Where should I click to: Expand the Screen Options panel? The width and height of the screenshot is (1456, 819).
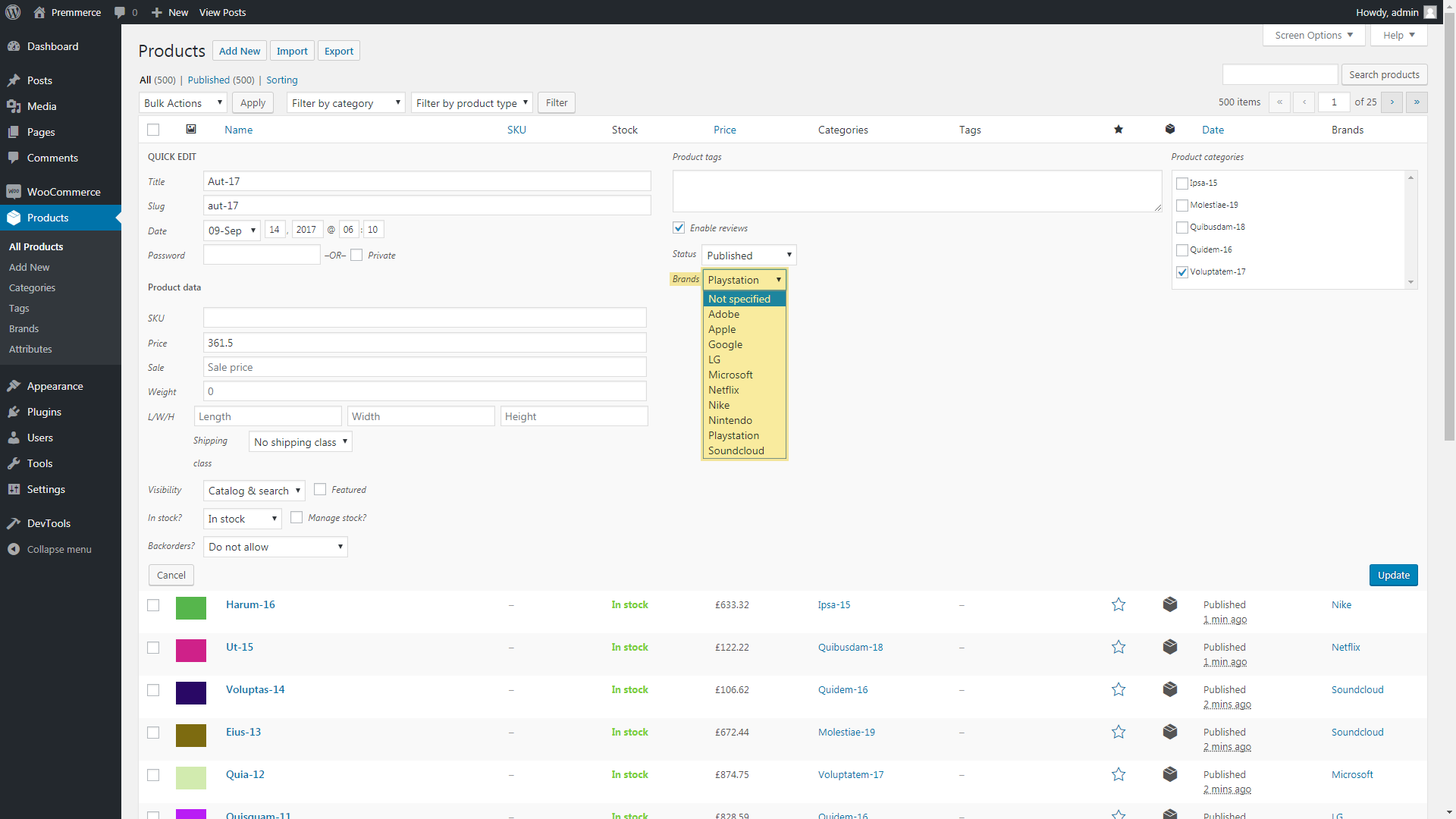click(1313, 35)
